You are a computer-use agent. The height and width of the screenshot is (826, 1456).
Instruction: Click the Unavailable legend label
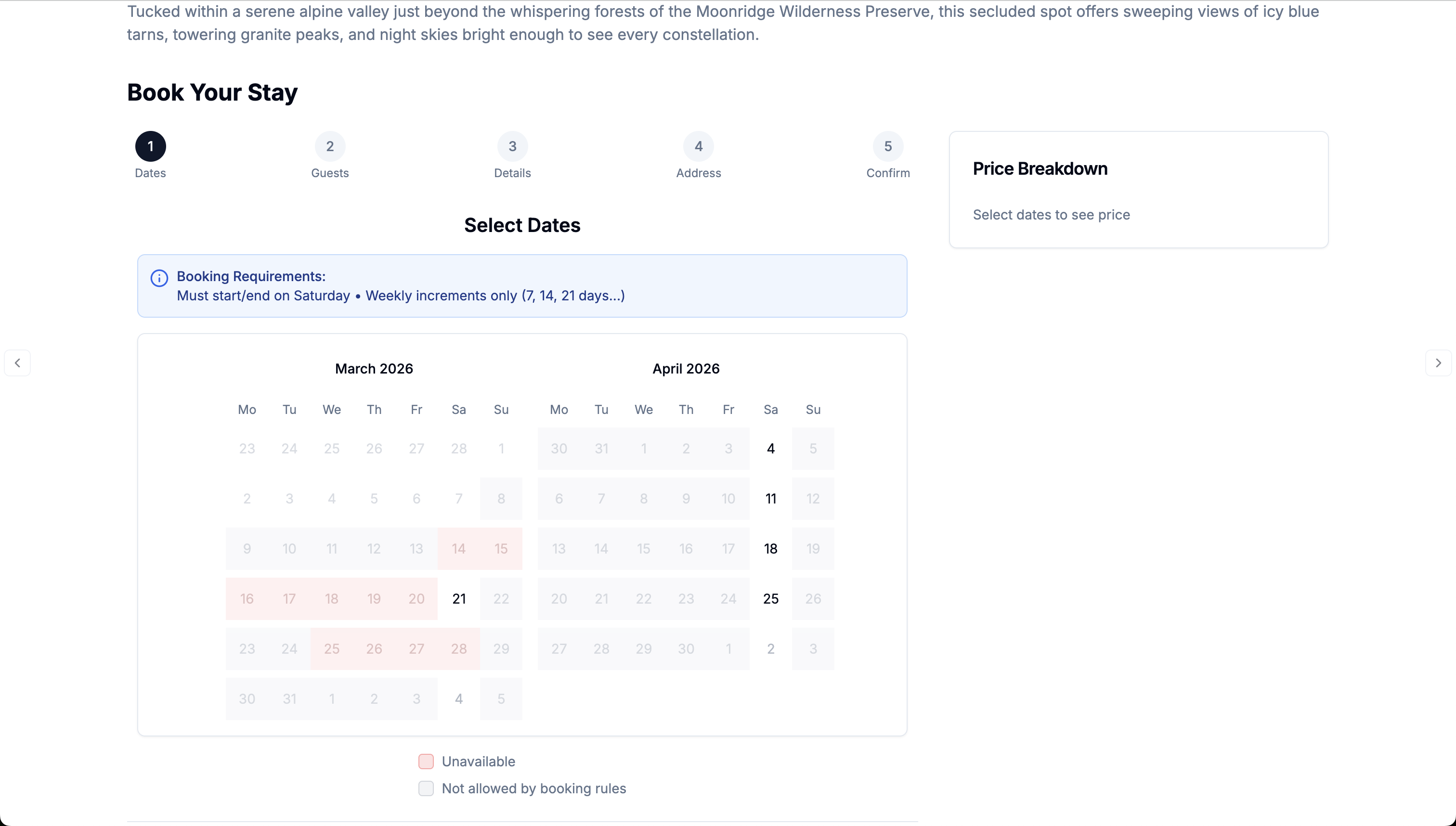click(x=478, y=761)
